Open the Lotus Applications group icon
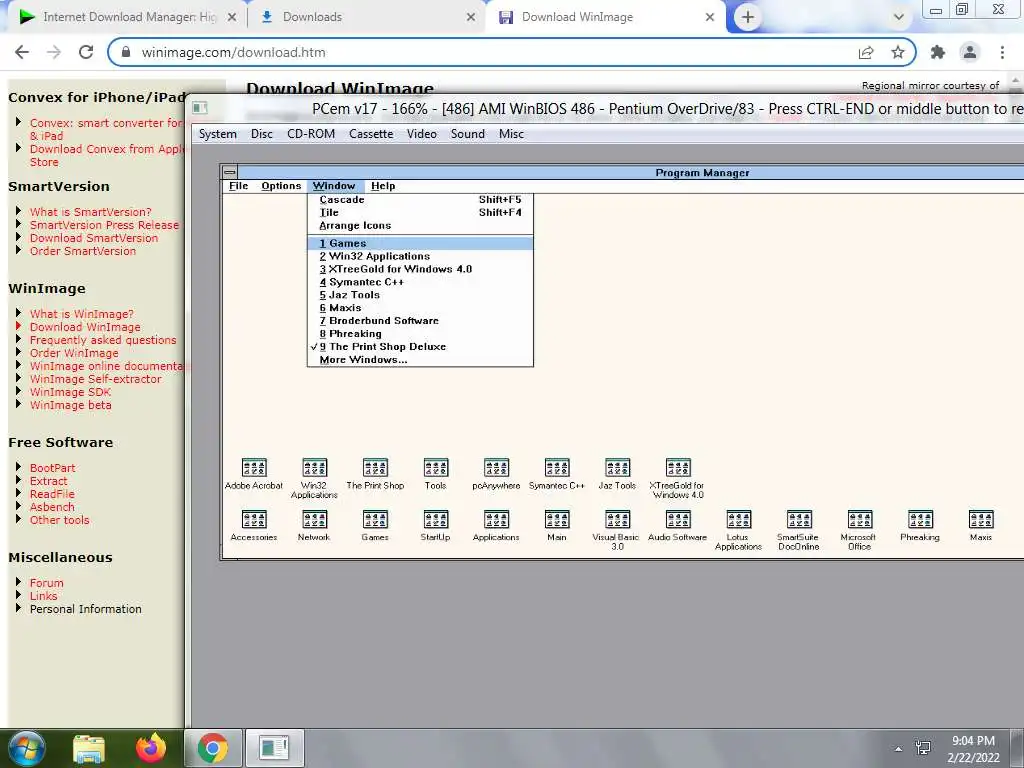This screenshot has height=768, width=1024. click(x=739, y=519)
